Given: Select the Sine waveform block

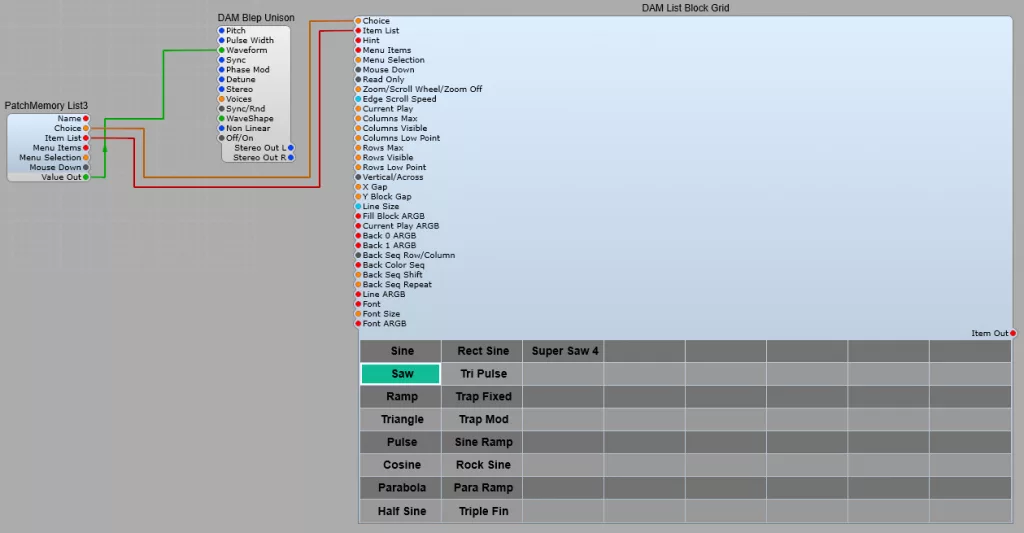Looking at the screenshot, I should pyautogui.click(x=401, y=351).
